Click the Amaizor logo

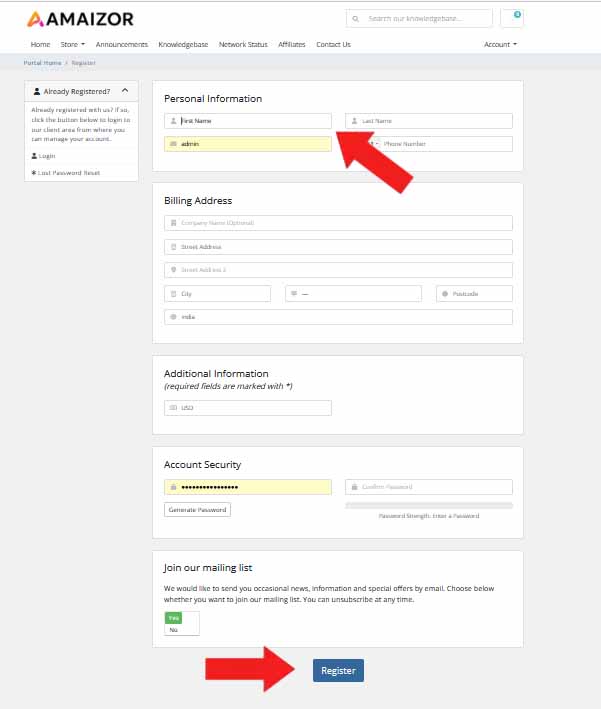tap(80, 19)
